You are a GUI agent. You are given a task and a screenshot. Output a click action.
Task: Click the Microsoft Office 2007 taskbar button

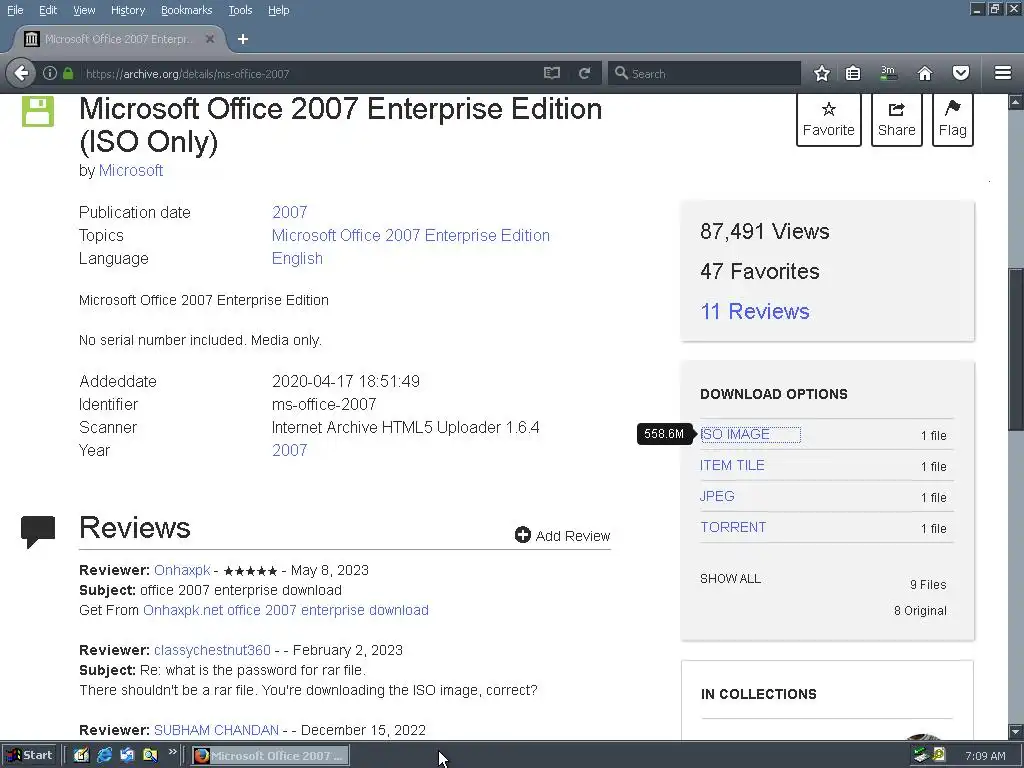tap(270, 756)
